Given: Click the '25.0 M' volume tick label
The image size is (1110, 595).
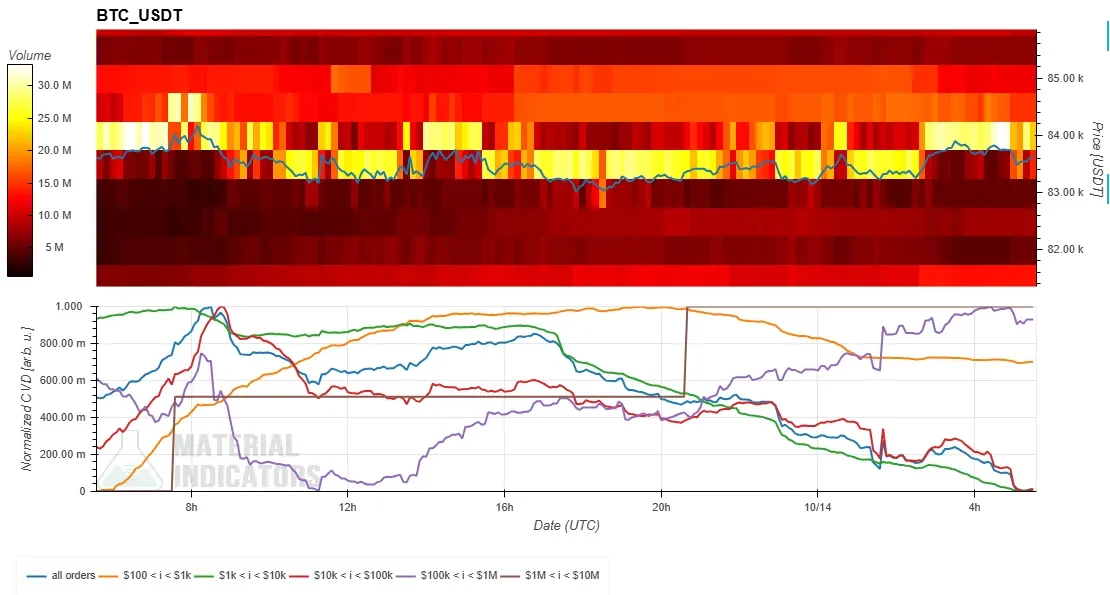Looking at the screenshot, I should coord(55,118).
